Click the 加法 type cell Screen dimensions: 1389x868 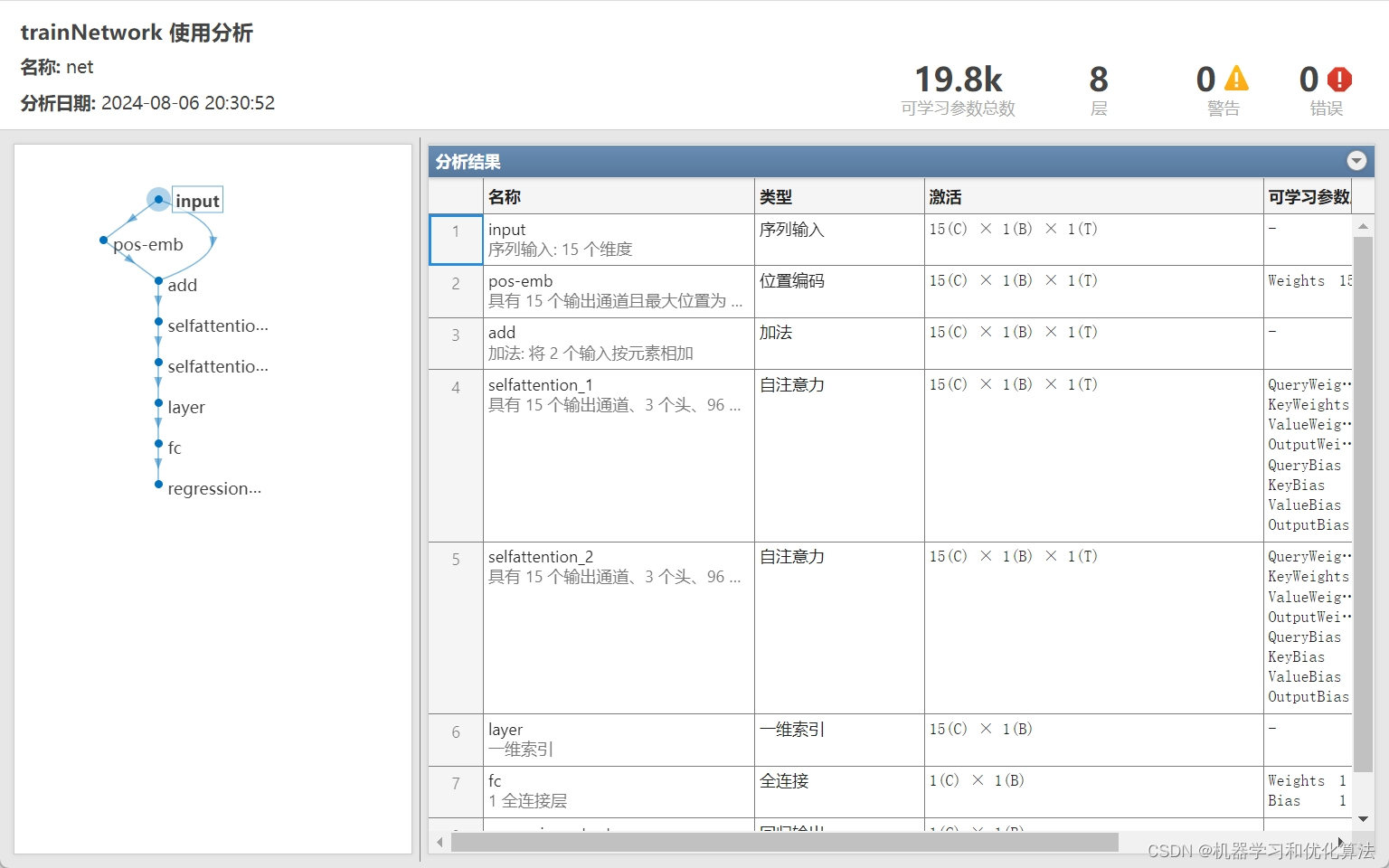pos(839,344)
